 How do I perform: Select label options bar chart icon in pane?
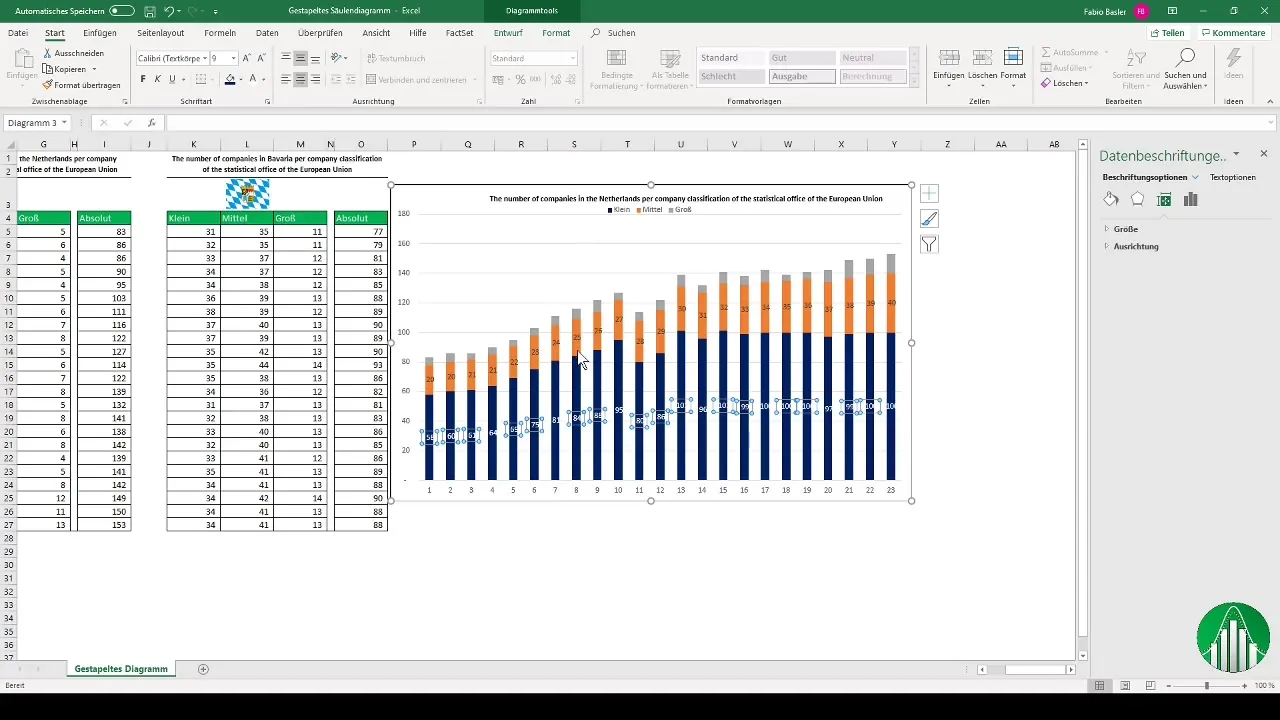tap(1190, 199)
